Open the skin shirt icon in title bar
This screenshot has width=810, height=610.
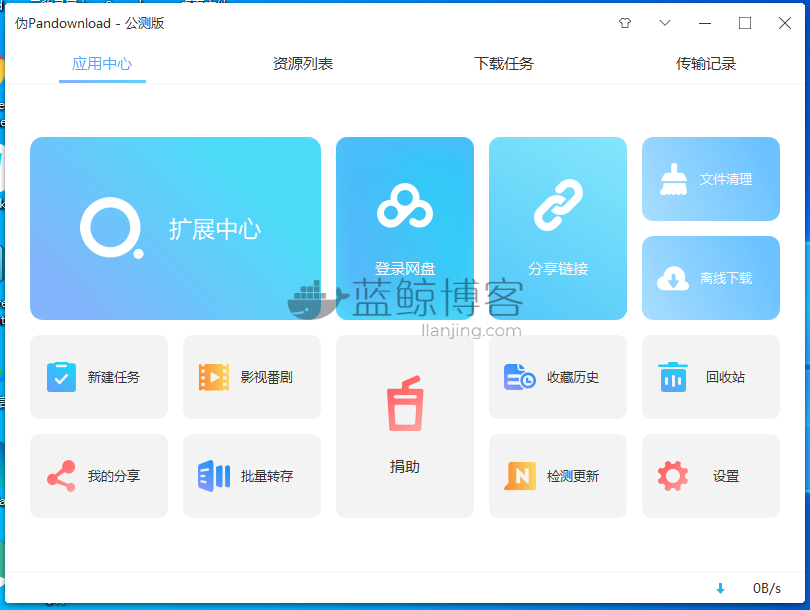tap(625, 23)
